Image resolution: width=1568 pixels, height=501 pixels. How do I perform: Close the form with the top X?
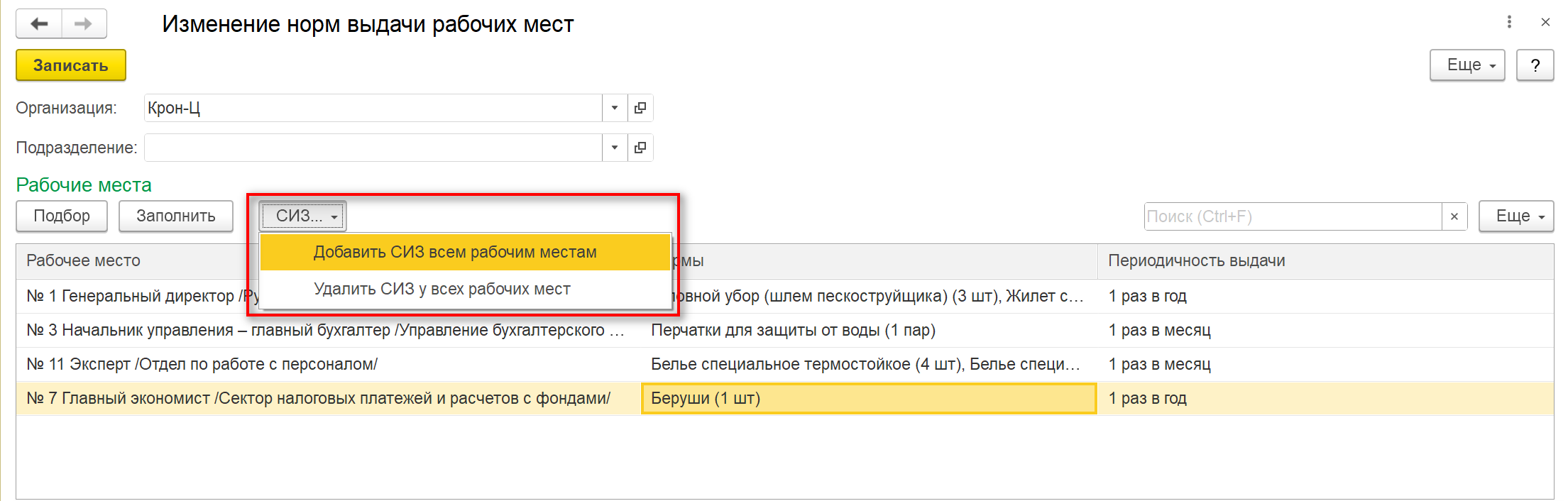pos(1545,22)
